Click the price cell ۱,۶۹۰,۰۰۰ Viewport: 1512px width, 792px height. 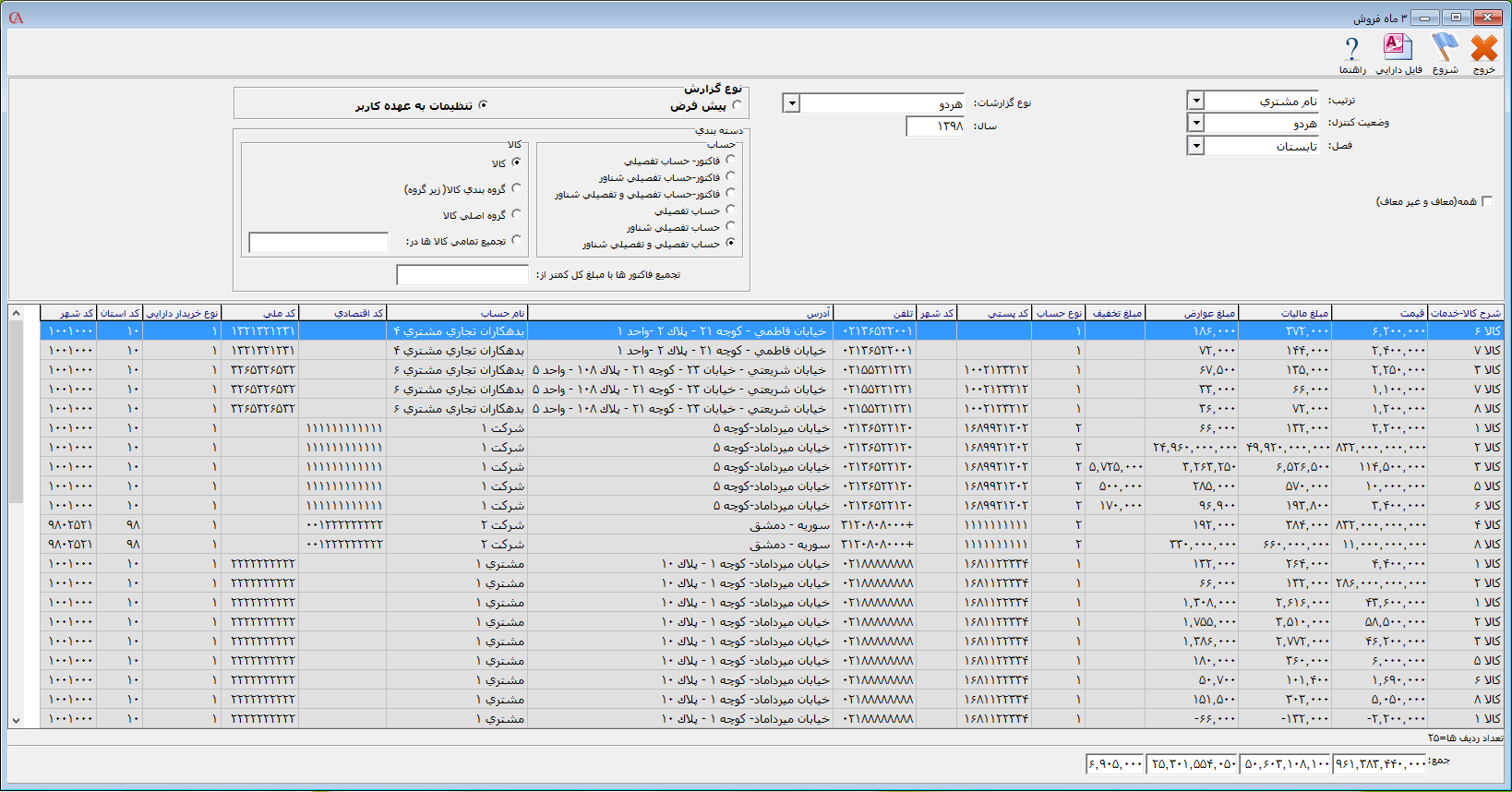coord(1379,679)
